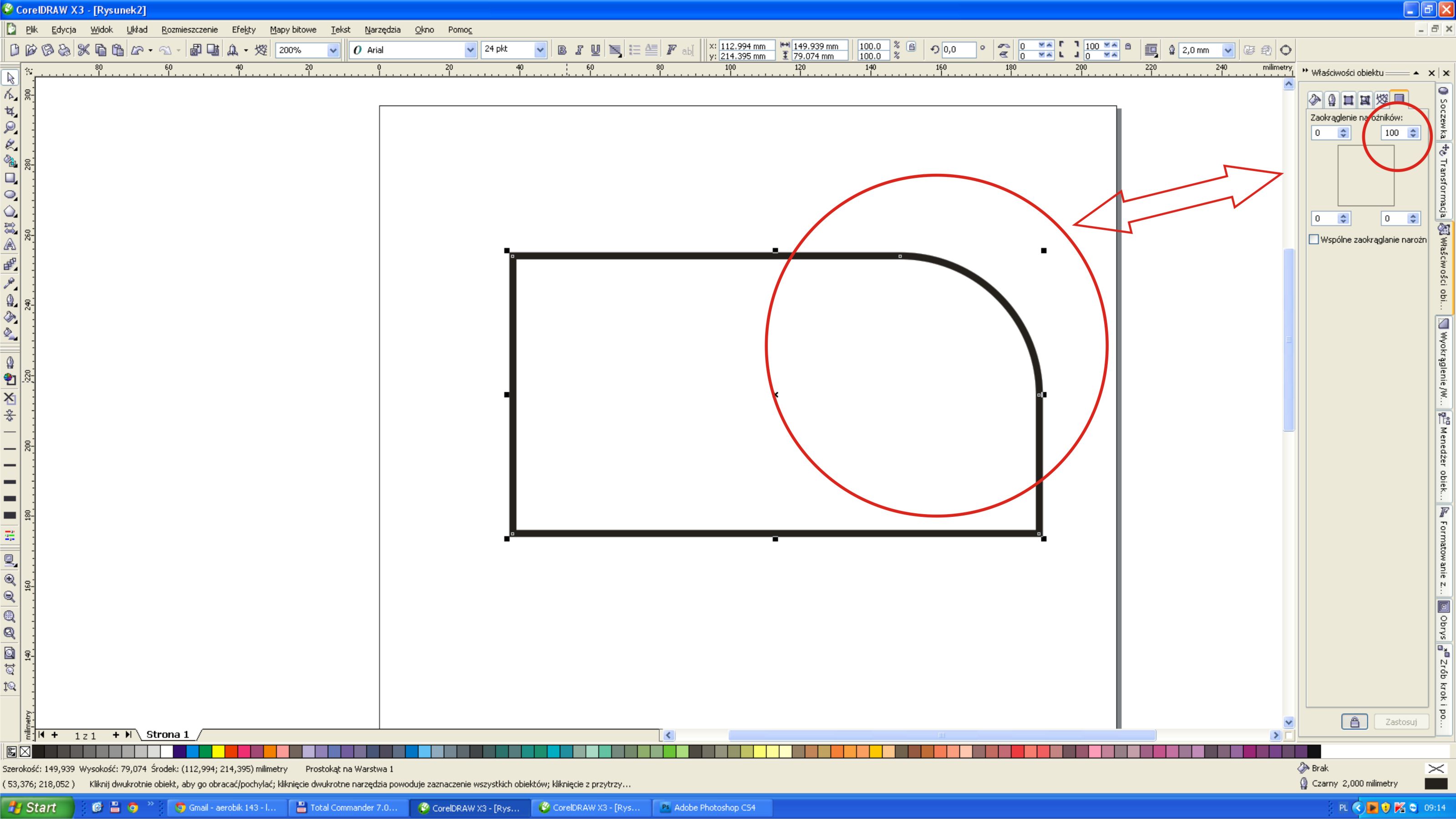This screenshot has height=819, width=1456.
Task: Pick the yellow swatch in color palette
Action: 218,752
